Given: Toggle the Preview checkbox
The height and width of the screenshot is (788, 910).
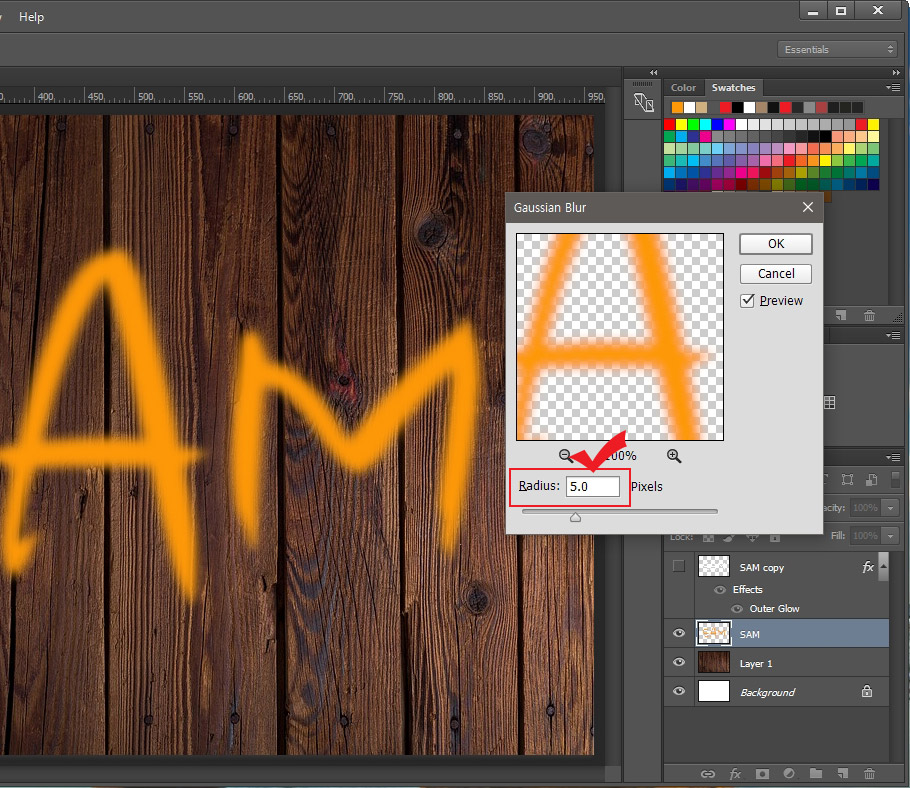Looking at the screenshot, I should coord(747,301).
